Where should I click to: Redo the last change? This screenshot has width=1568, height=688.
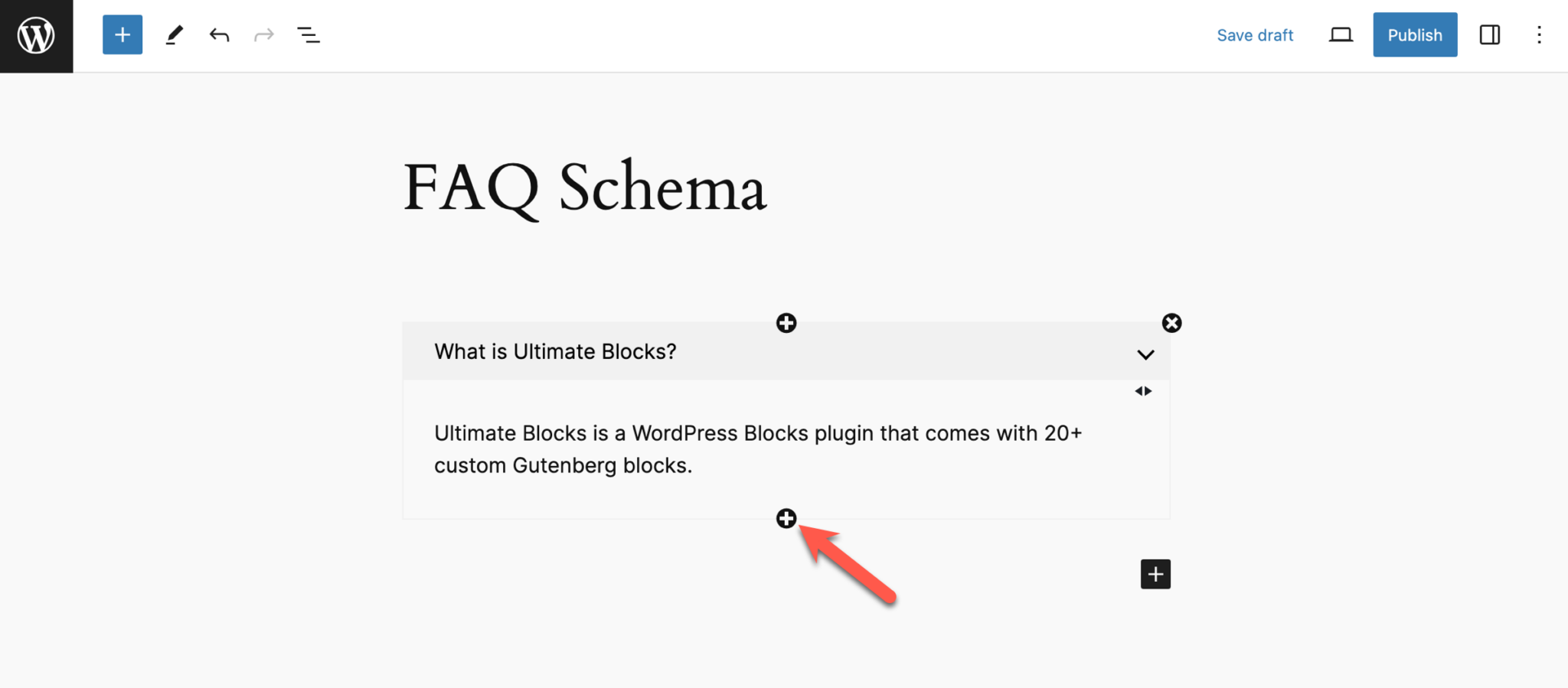coord(263,34)
